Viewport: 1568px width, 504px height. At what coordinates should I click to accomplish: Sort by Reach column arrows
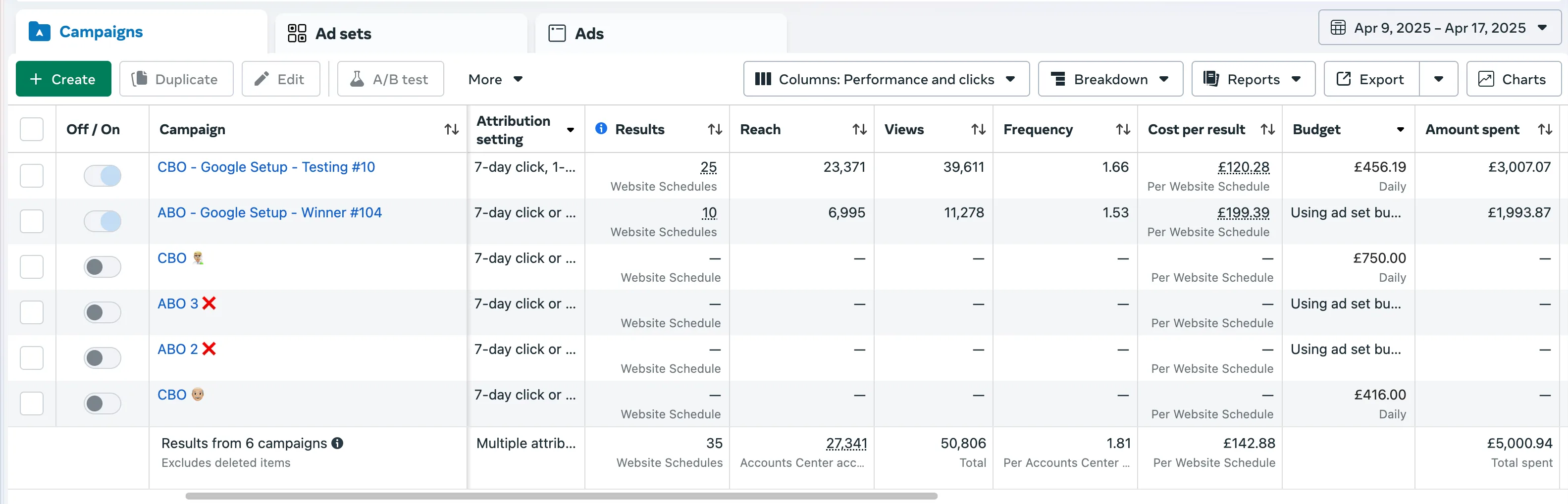coord(859,129)
